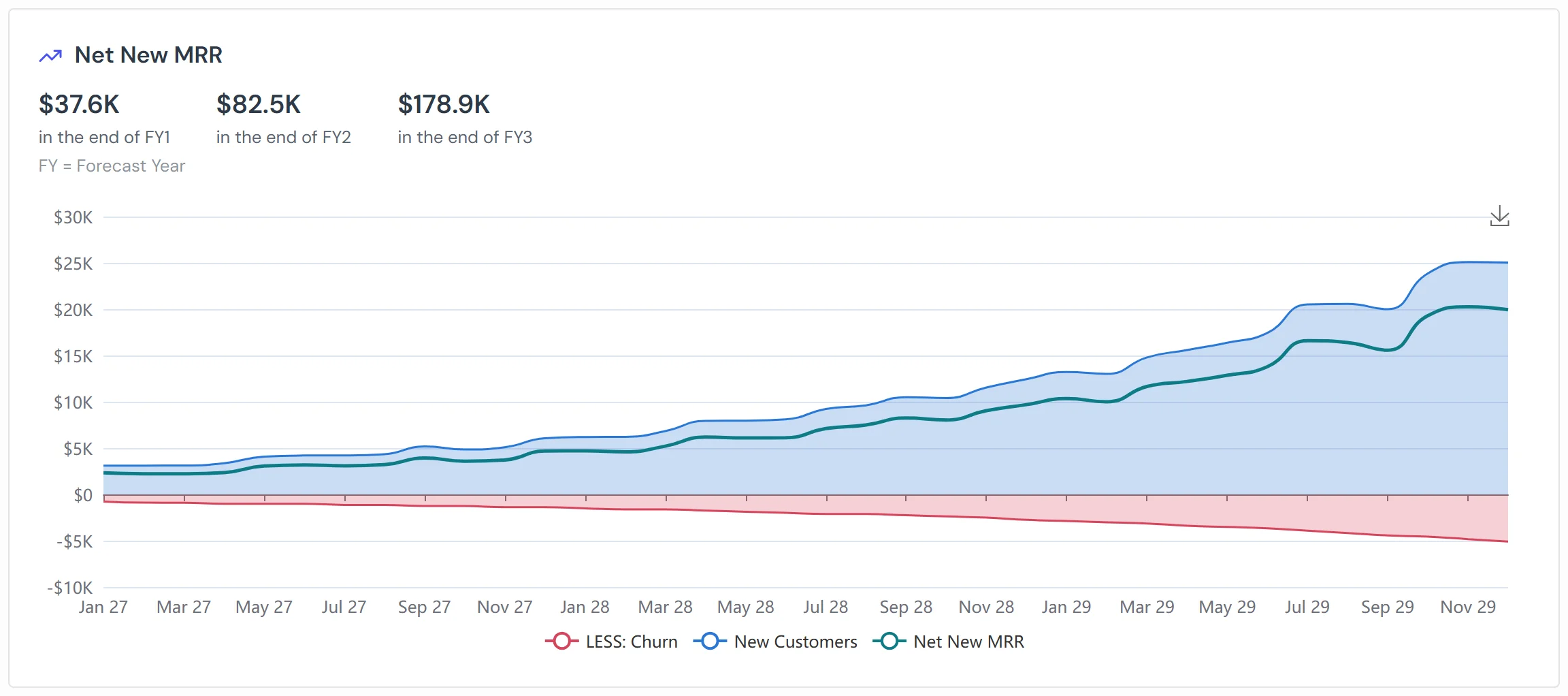Click the download chart icon
Viewport: 1568px width, 696px height.
click(x=1499, y=217)
